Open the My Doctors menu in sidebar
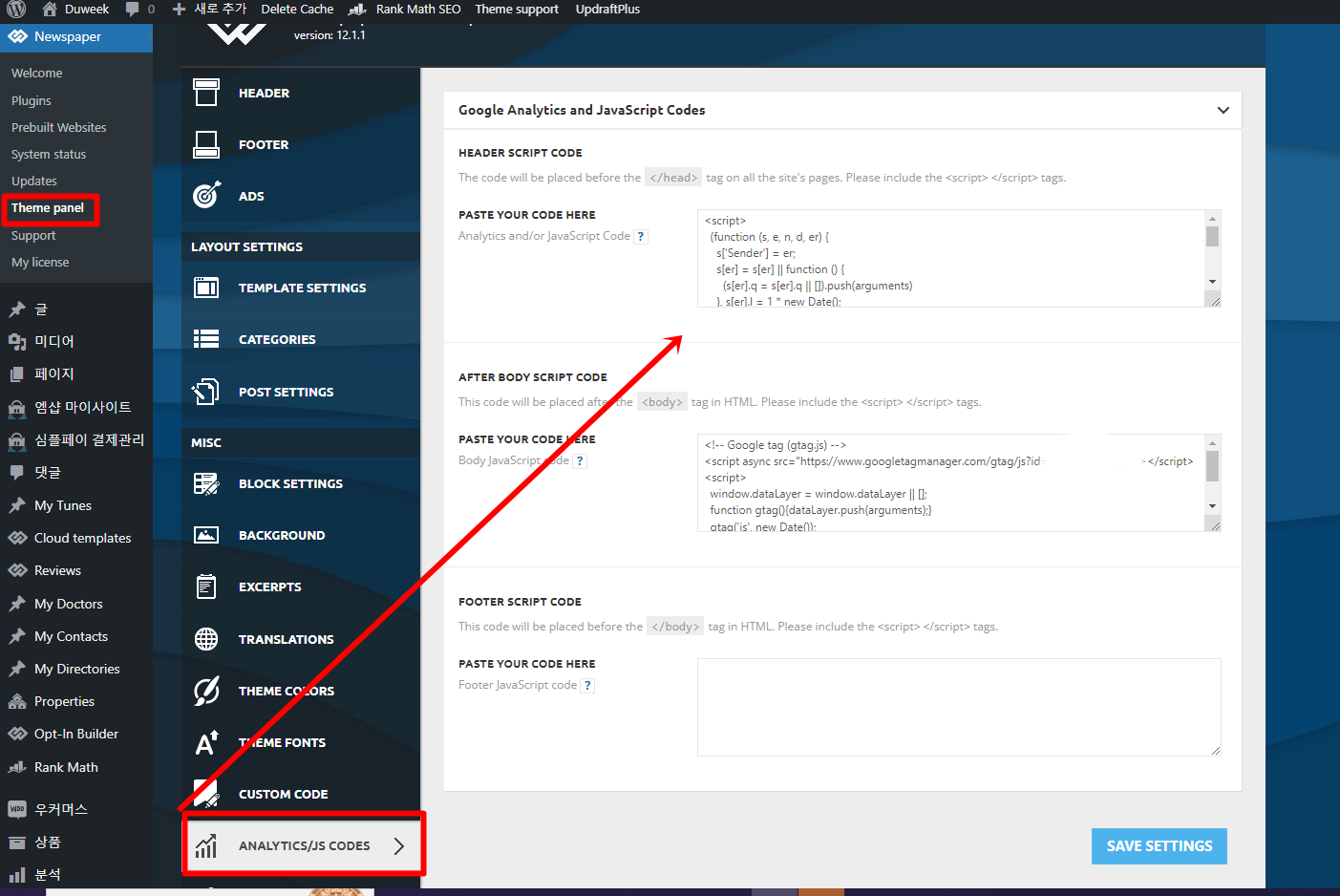 coord(76,604)
